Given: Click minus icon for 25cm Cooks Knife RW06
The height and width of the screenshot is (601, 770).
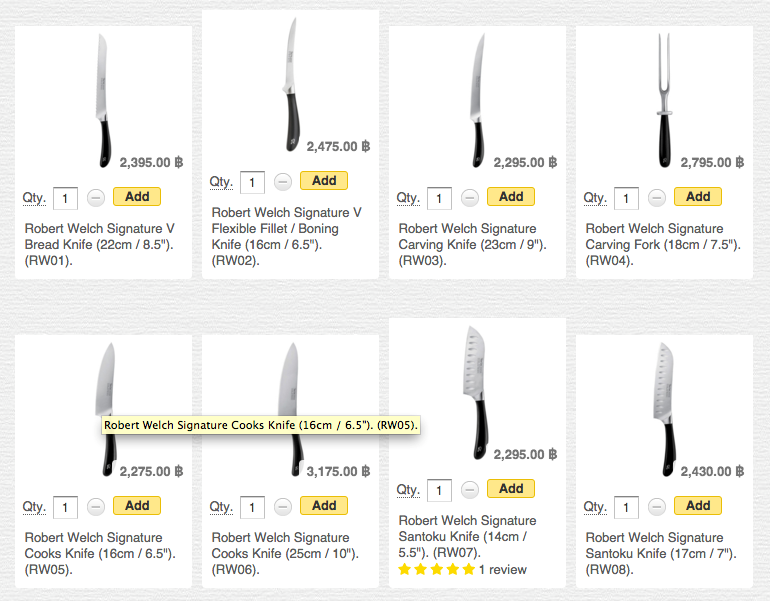Looking at the screenshot, I should tap(283, 507).
